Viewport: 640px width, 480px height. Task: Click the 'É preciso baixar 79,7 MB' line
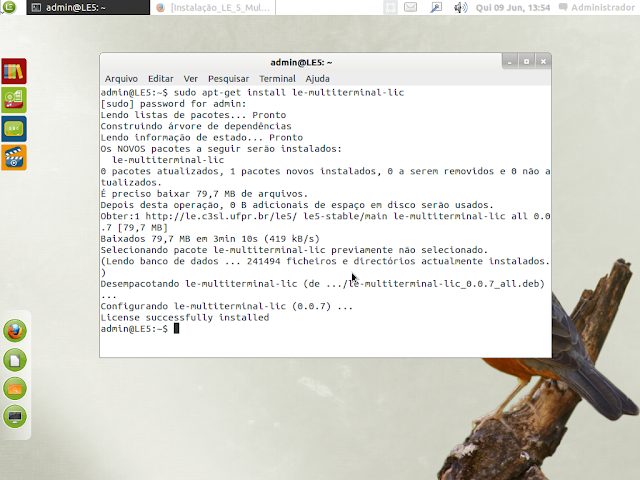(204, 194)
